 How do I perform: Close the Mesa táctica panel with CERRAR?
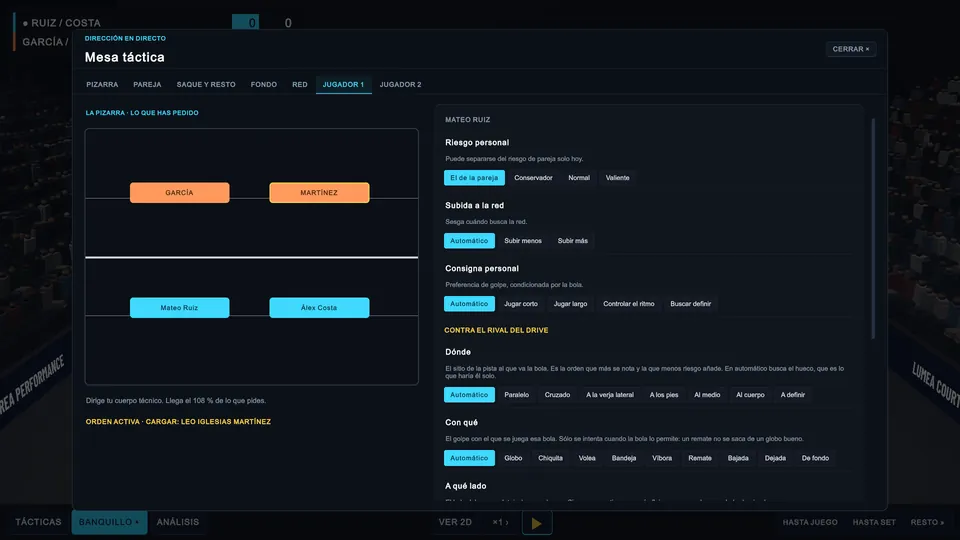point(850,49)
